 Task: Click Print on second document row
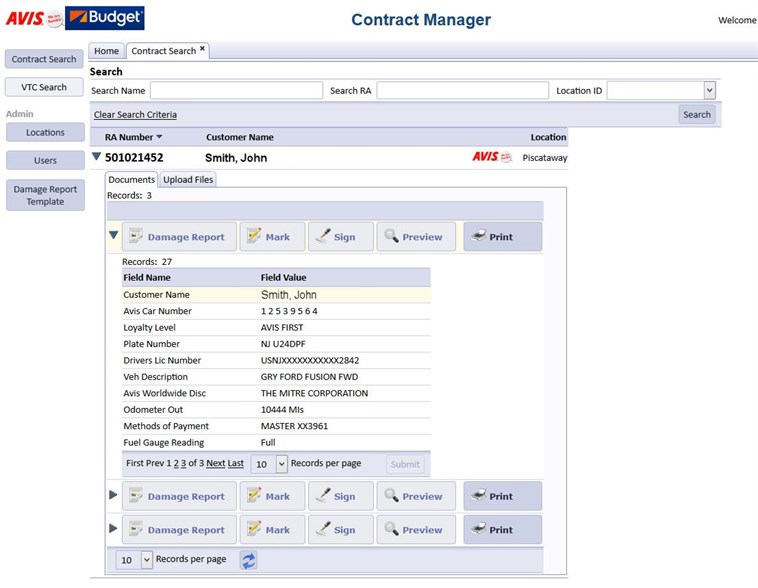coord(503,496)
